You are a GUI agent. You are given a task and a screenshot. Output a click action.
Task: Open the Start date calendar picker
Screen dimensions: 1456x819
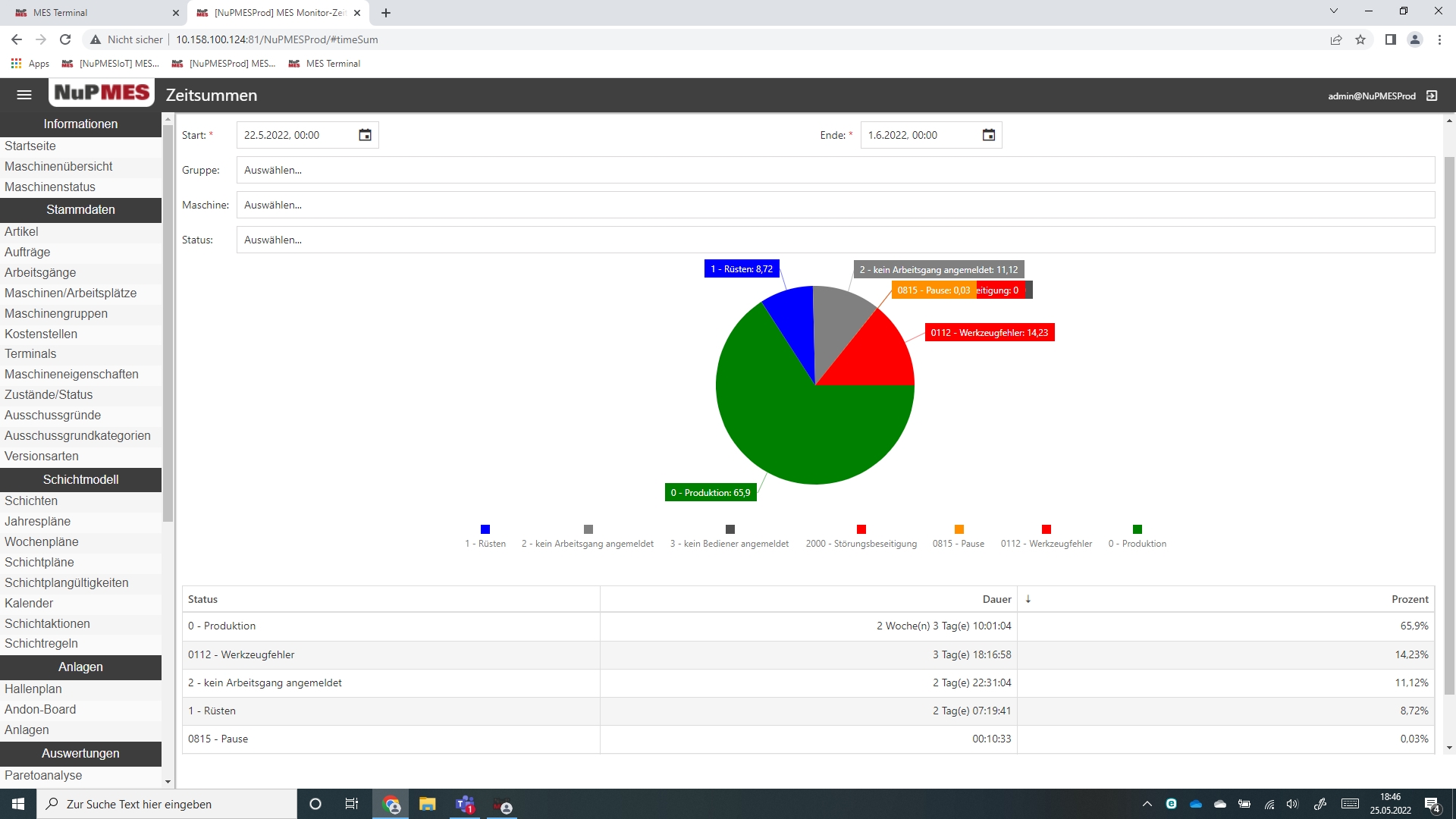tap(365, 135)
